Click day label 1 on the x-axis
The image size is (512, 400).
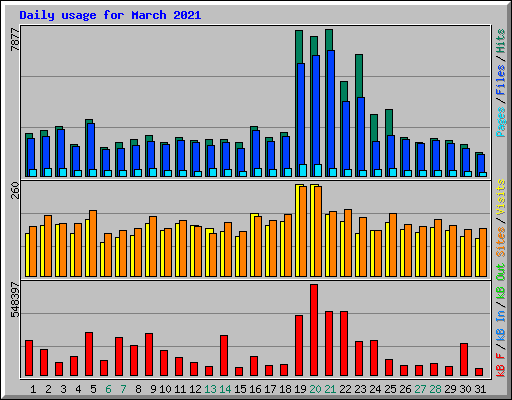[33, 389]
